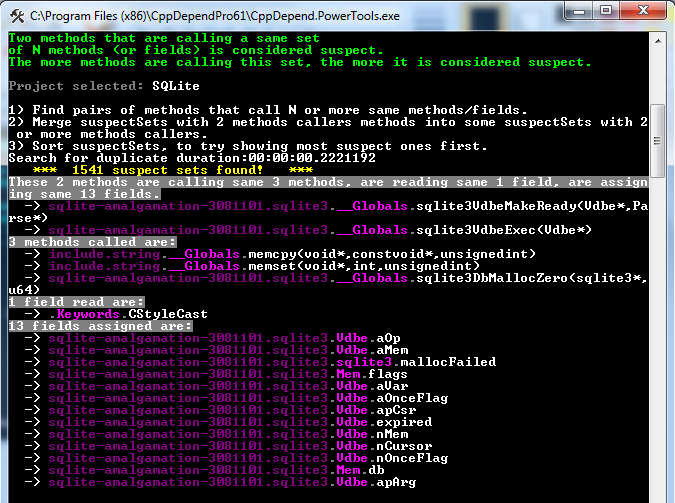Select the Mem.db field line
The height and width of the screenshot is (503, 675).
pyautogui.click(x=204, y=471)
